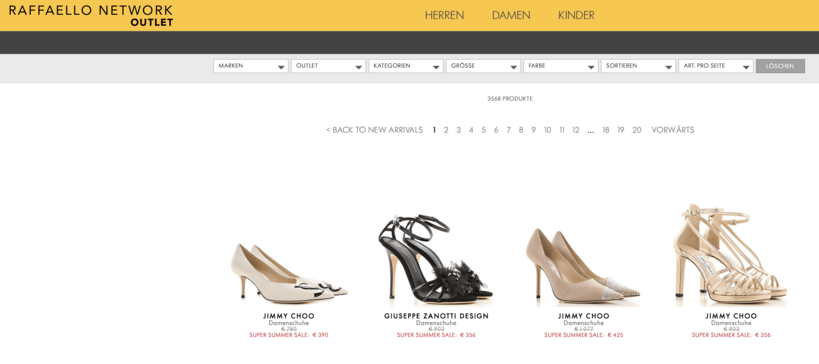
Task: Go to results page 5
Action: [483, 130]
